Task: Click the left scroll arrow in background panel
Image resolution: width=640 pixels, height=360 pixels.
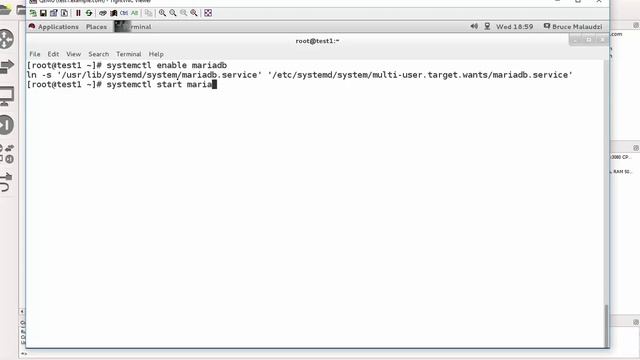Action: click(x=22, y=311)
